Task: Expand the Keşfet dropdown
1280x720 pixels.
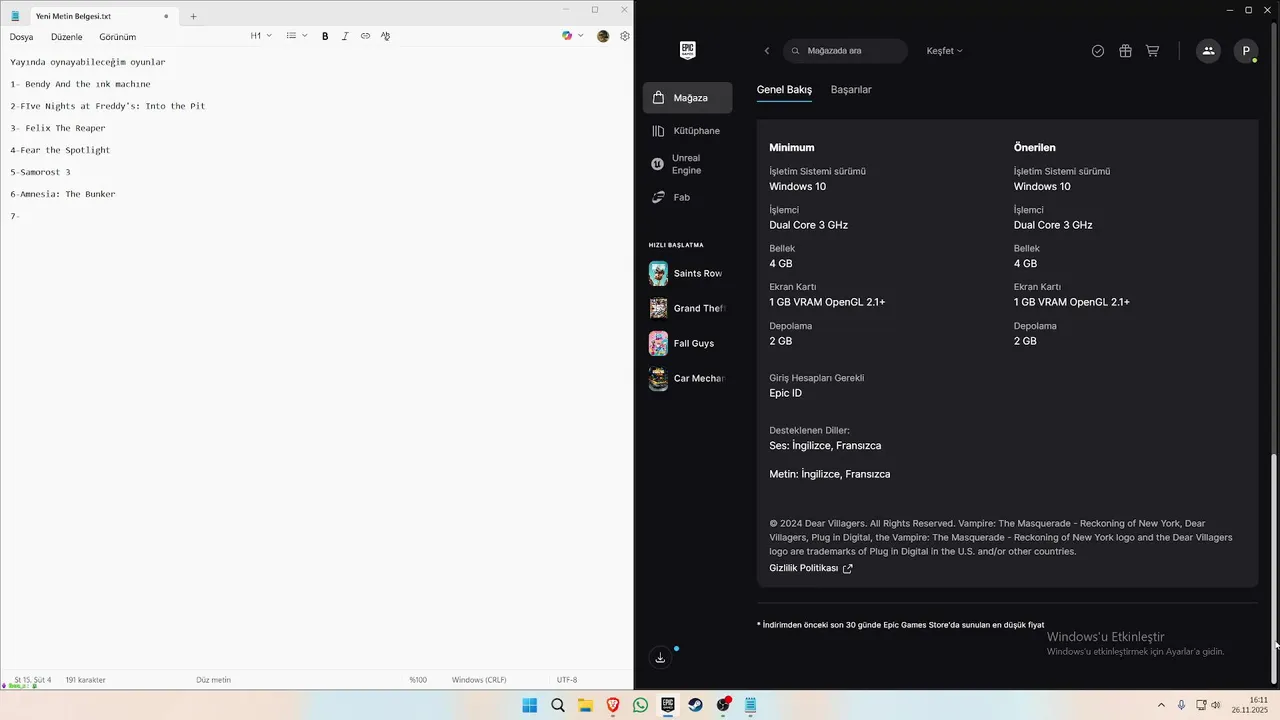Action: tap(944, 51)
